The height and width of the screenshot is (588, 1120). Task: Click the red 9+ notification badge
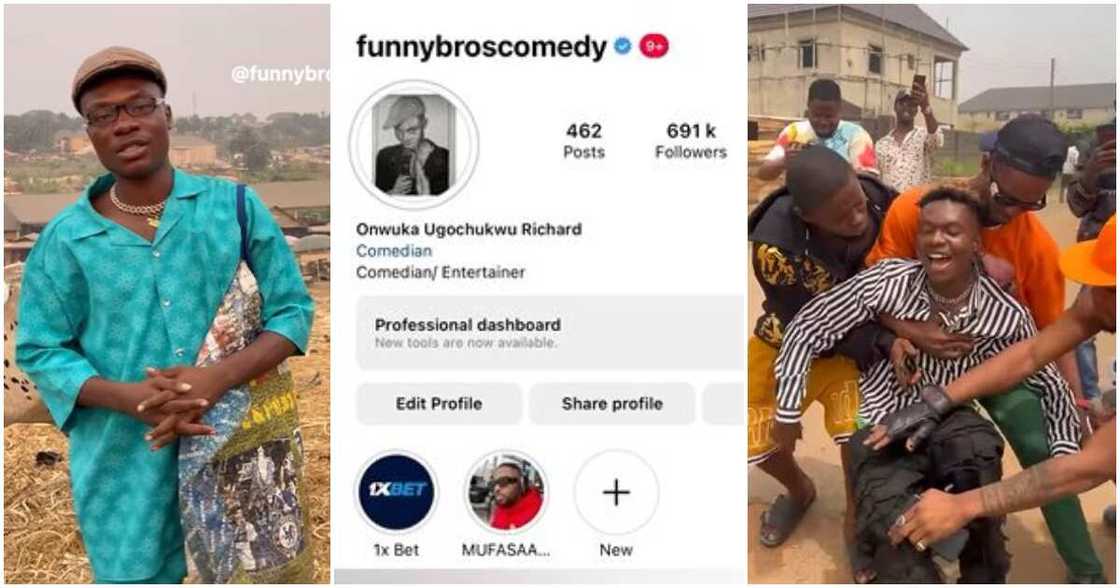click(654, 46)
